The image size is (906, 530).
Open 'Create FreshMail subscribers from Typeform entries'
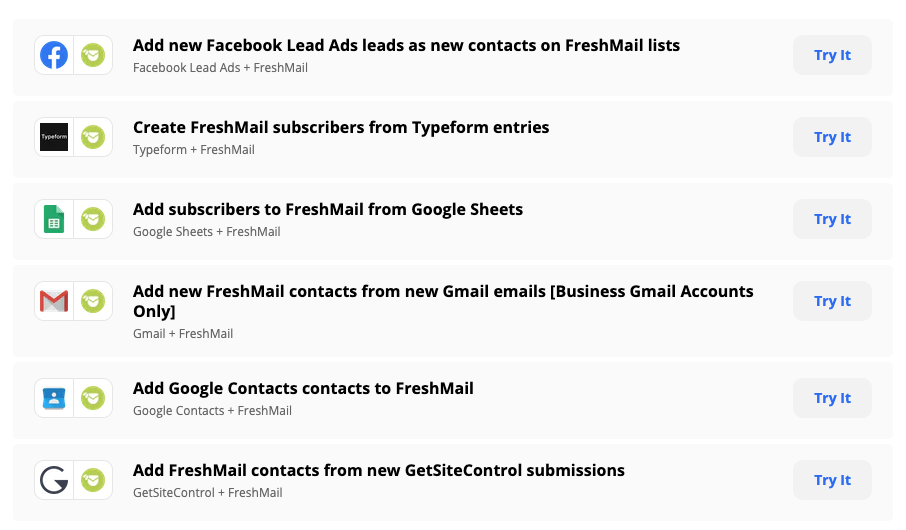tap(341, 127)
